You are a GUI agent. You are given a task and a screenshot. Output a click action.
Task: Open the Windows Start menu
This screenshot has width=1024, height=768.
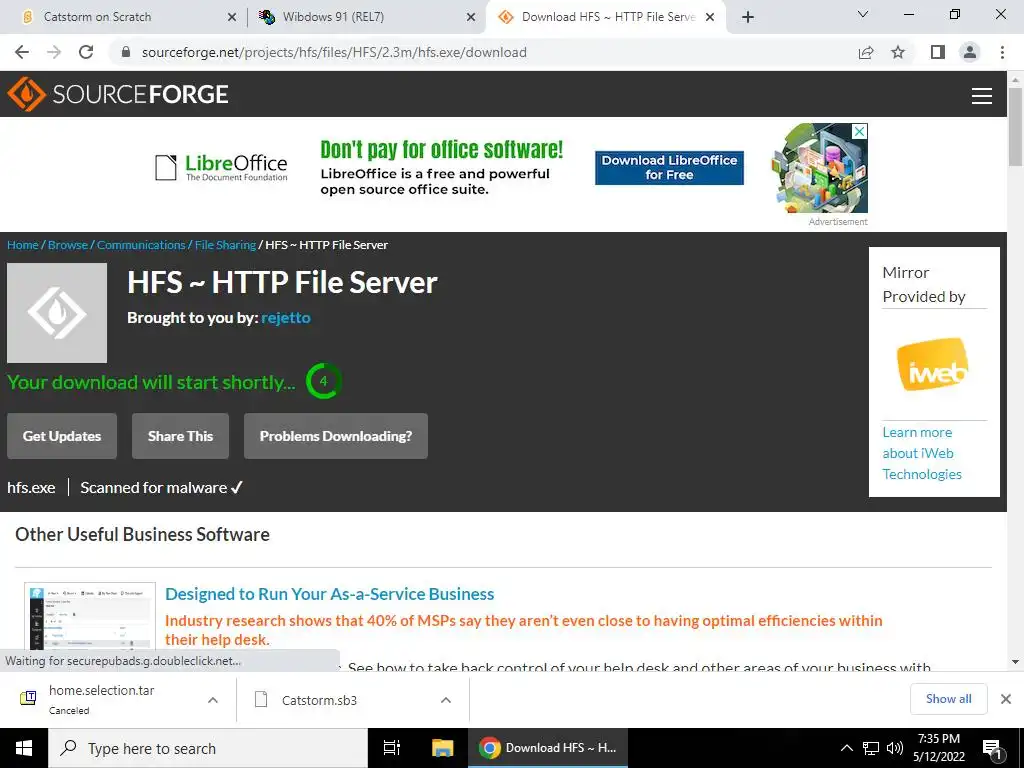(24, 748)
